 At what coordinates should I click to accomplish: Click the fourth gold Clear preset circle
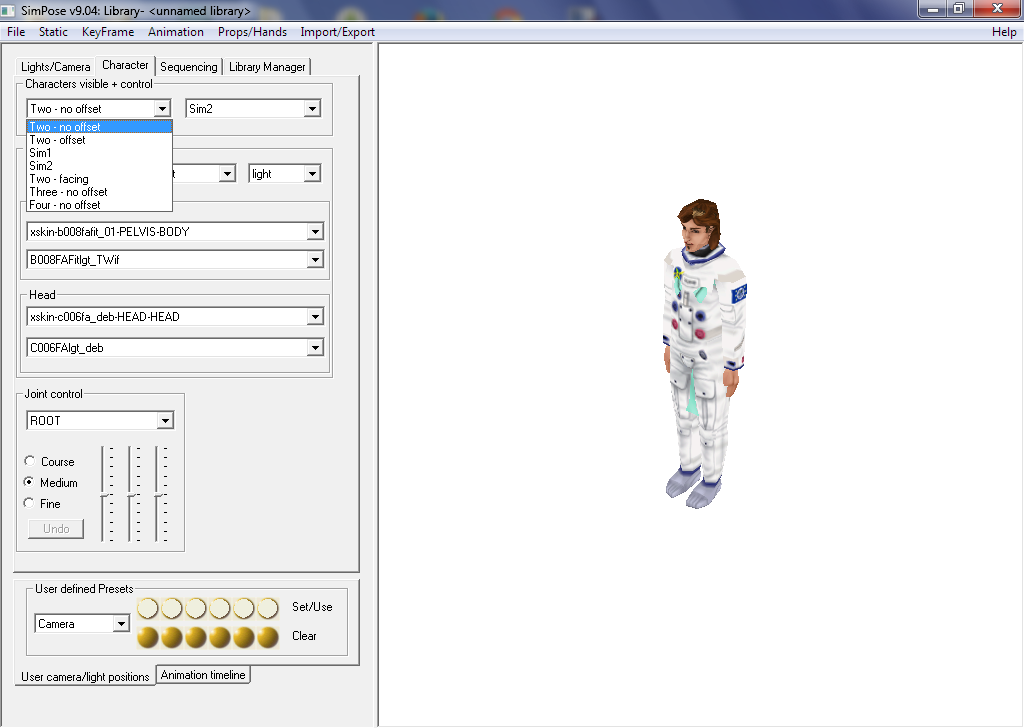coord(220,637)
